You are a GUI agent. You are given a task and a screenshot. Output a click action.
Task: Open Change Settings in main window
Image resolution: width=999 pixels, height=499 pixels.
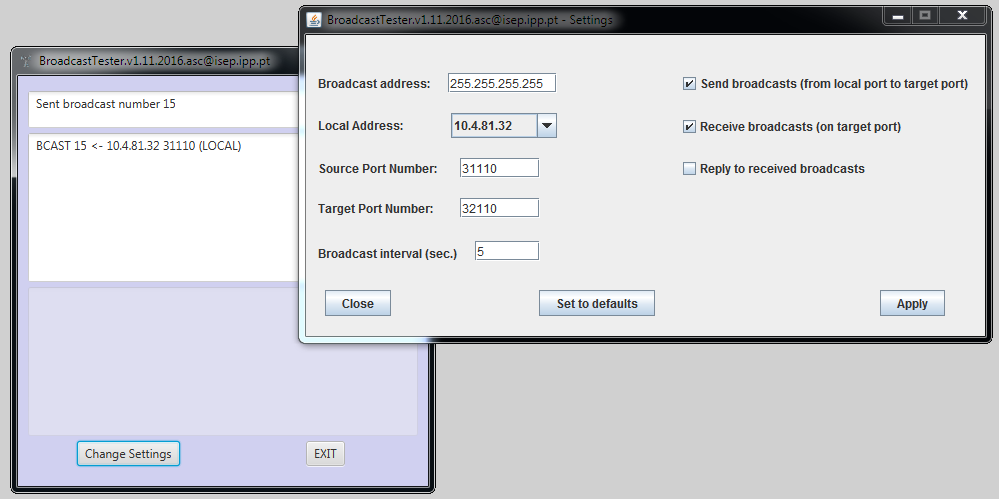[128, 454]
